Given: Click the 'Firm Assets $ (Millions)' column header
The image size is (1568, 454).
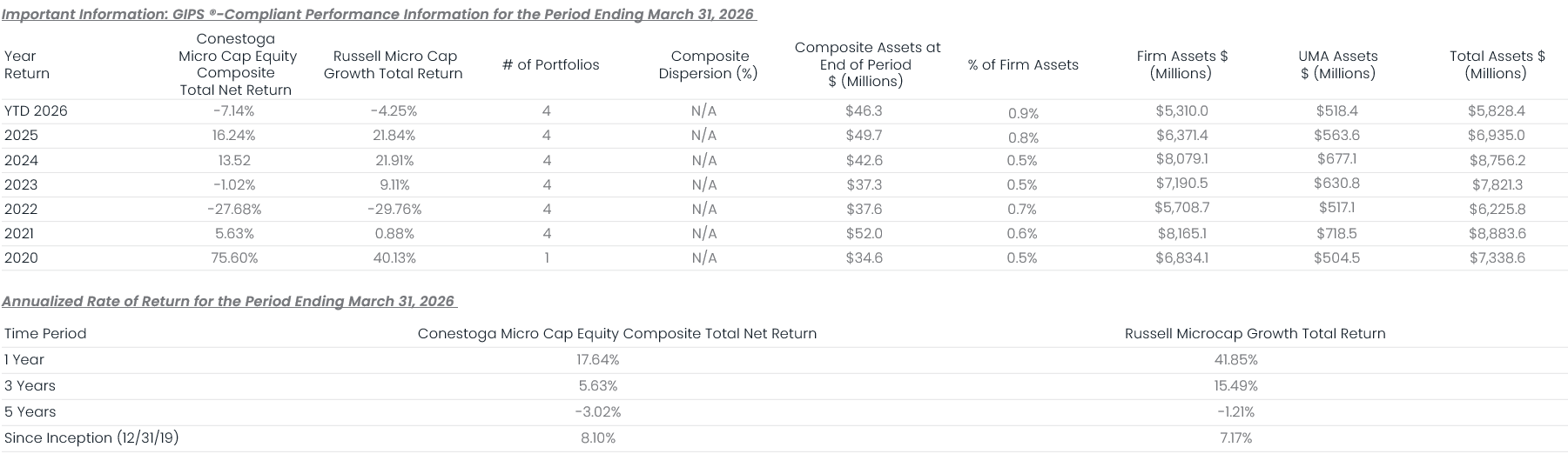Looking at the screenshot, I should point(1181,64).
